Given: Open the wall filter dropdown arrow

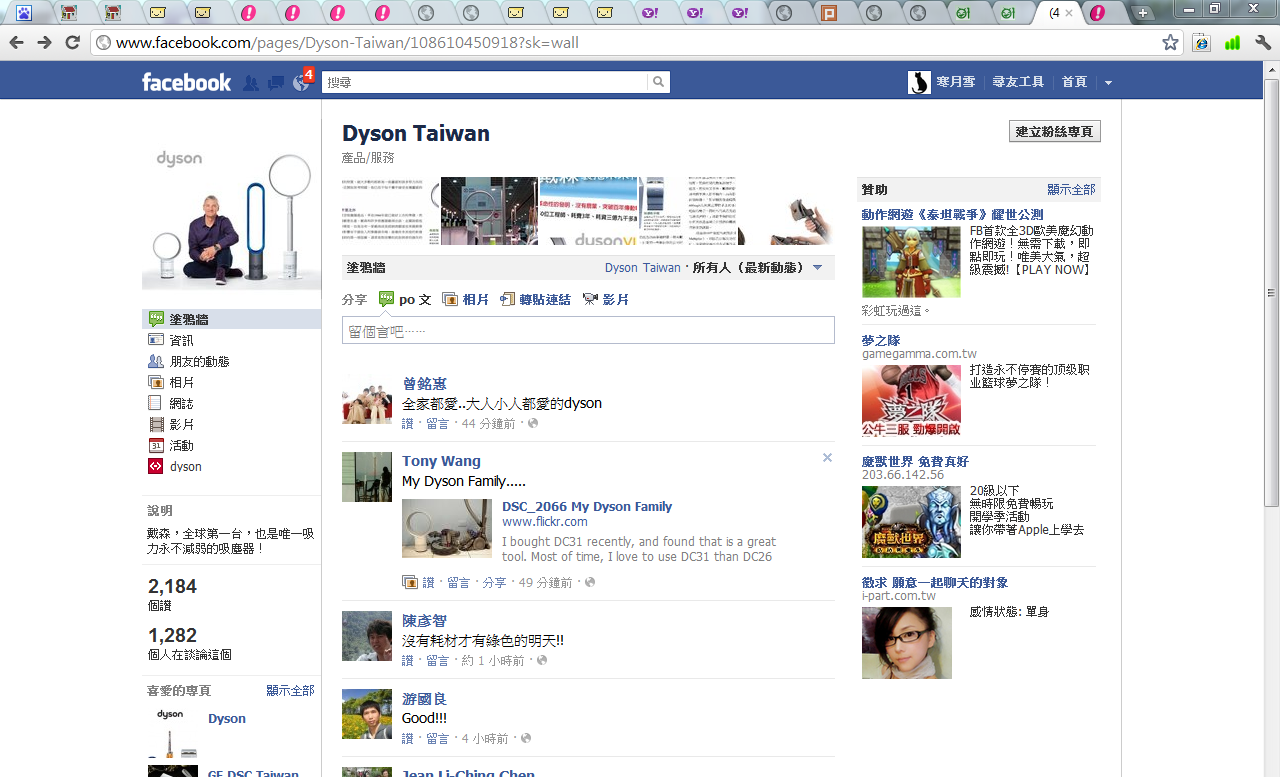Looking at the screenshot, I should point(817,268).
